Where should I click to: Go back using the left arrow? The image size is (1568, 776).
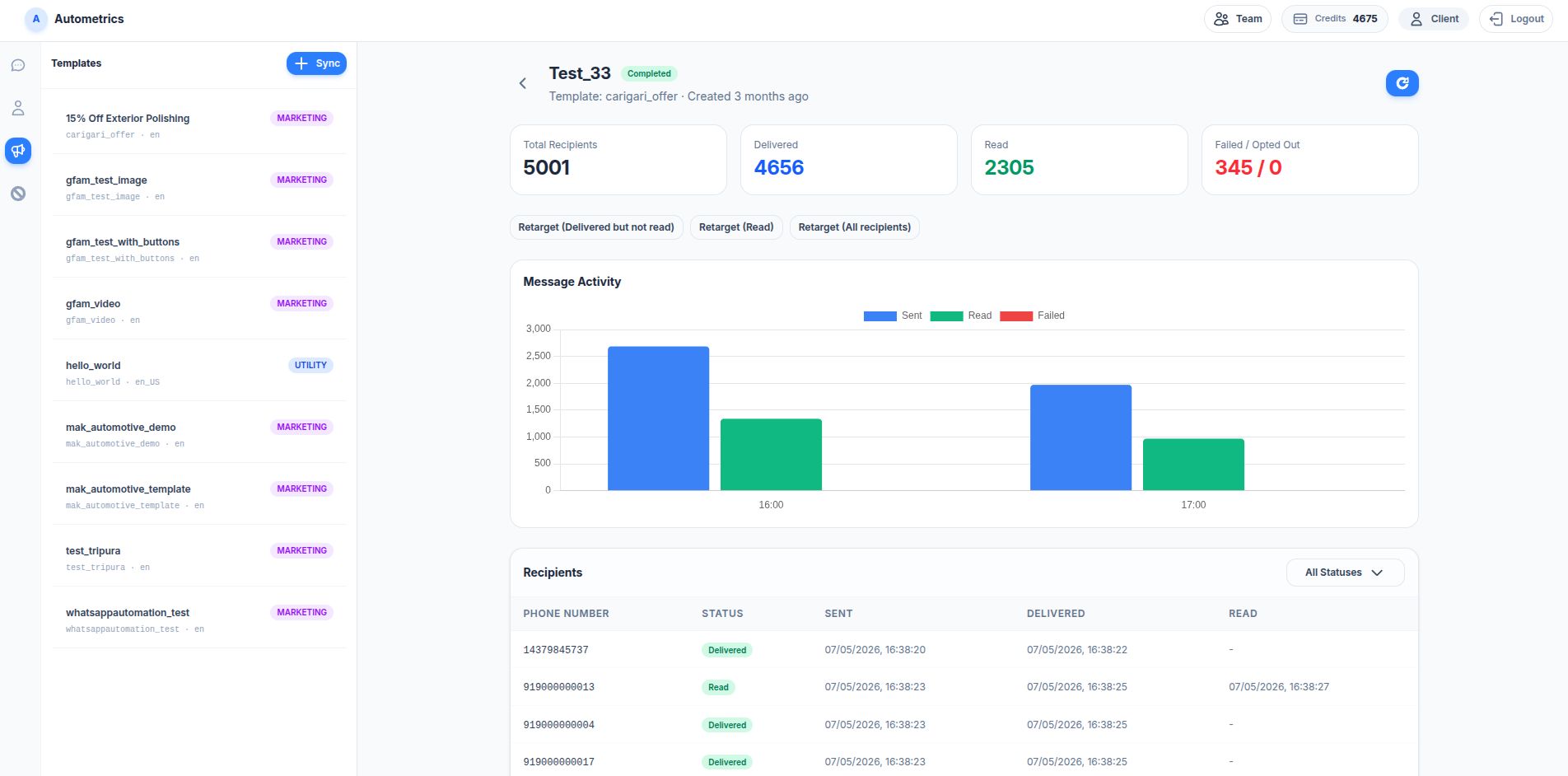click(523, 83)
